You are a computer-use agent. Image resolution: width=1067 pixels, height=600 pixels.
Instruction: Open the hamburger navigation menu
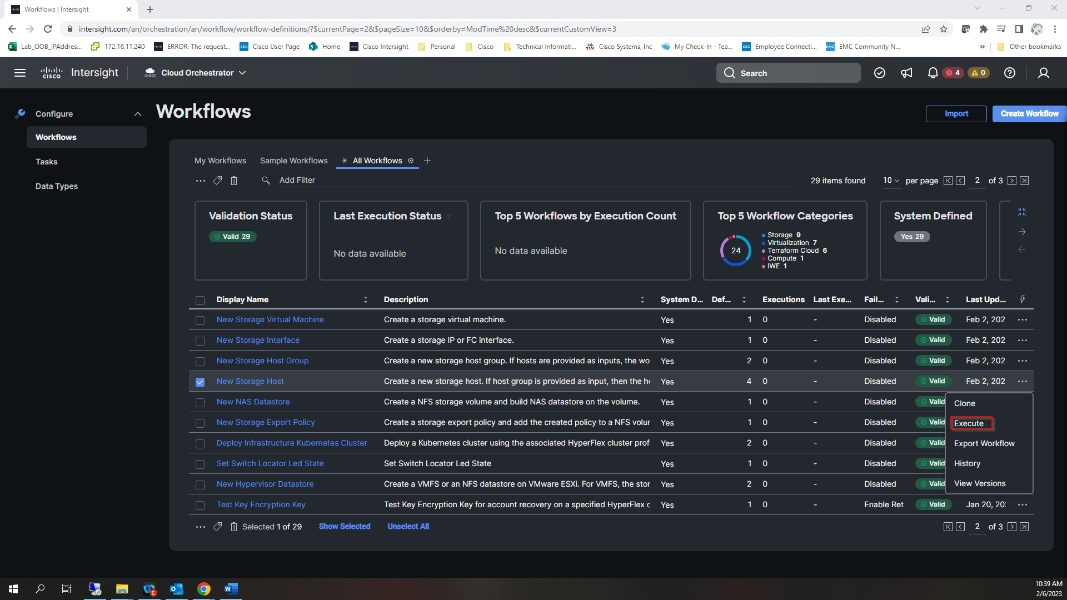(x=20, y=73)
